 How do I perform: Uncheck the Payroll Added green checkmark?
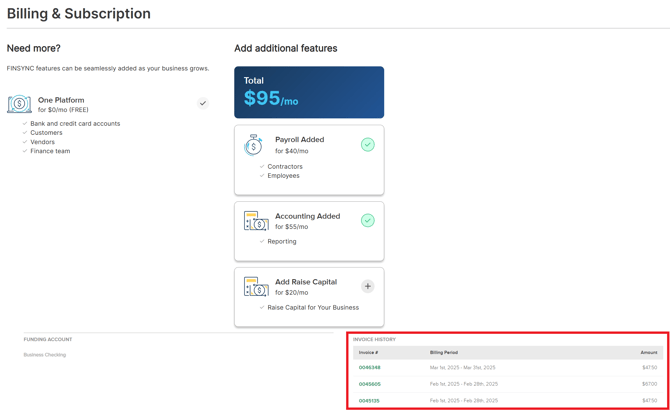[367, 145]
